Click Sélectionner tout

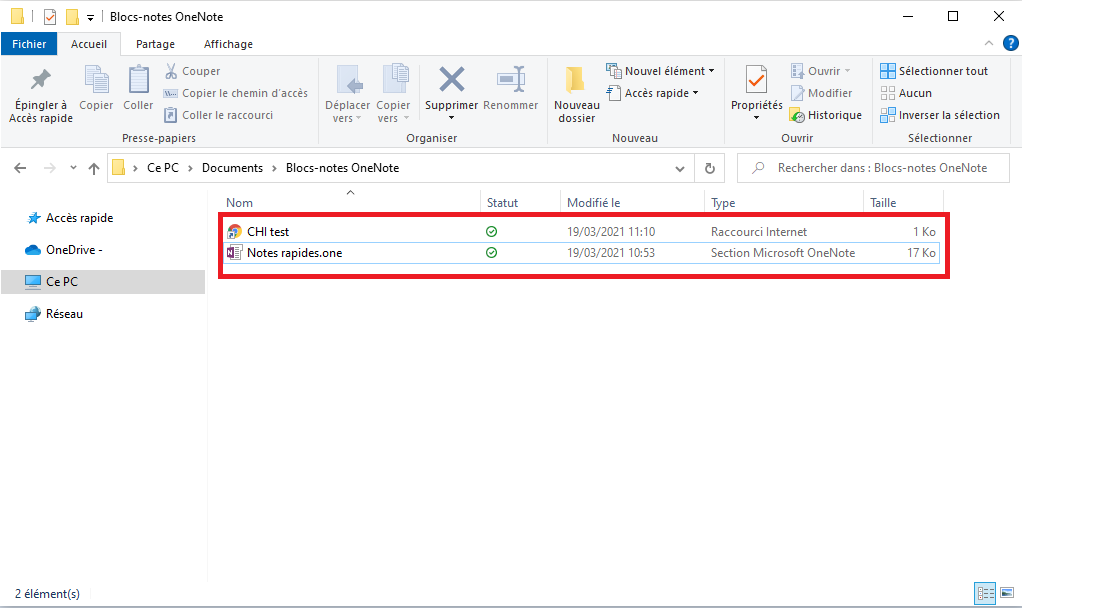pos(934,71)
